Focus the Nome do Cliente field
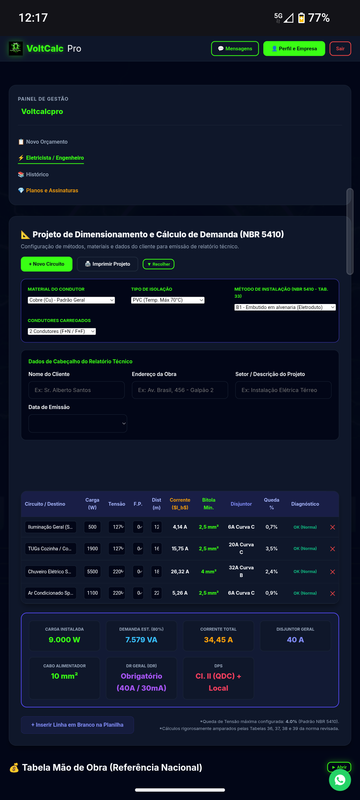 point(76,390)
